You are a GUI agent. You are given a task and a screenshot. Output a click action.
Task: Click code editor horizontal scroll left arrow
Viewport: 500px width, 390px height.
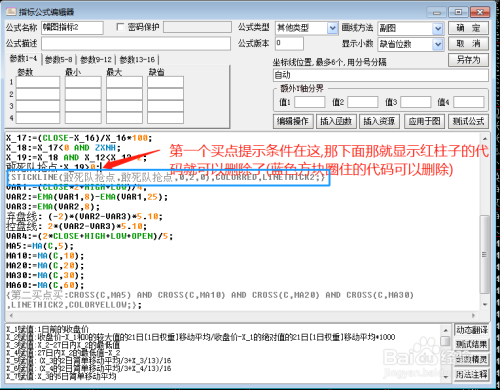(12, 315)
